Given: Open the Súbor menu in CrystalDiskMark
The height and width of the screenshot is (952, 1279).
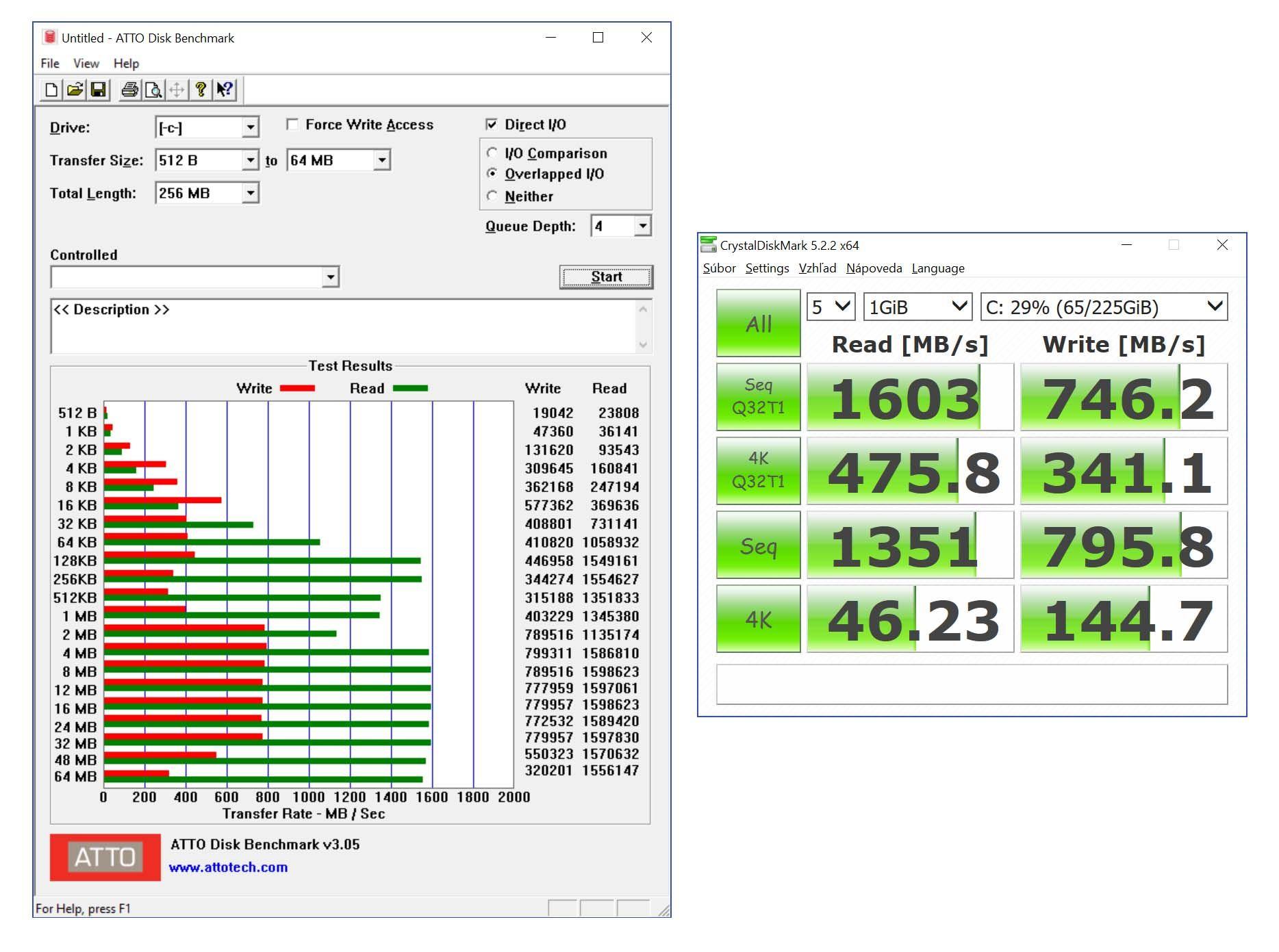Looking at the screenshot, I should pos(719,268).
